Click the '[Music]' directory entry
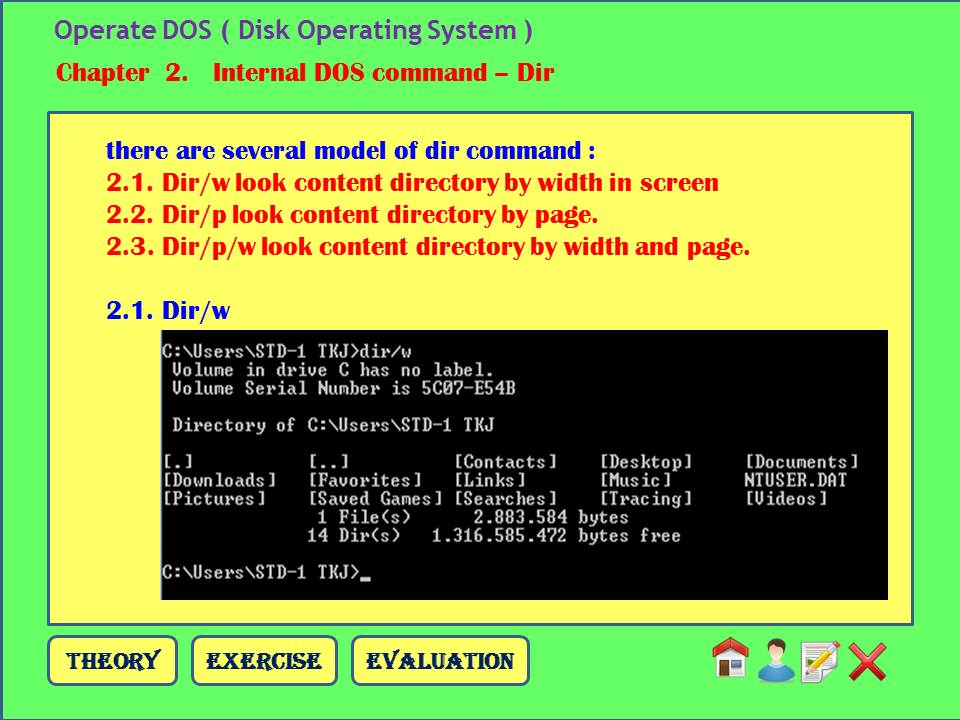 point(635,480)
